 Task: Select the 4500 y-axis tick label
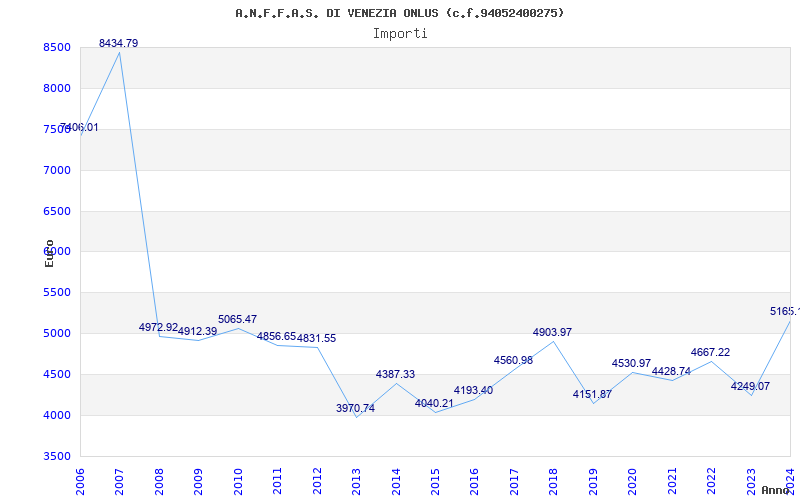click(57, 374)
